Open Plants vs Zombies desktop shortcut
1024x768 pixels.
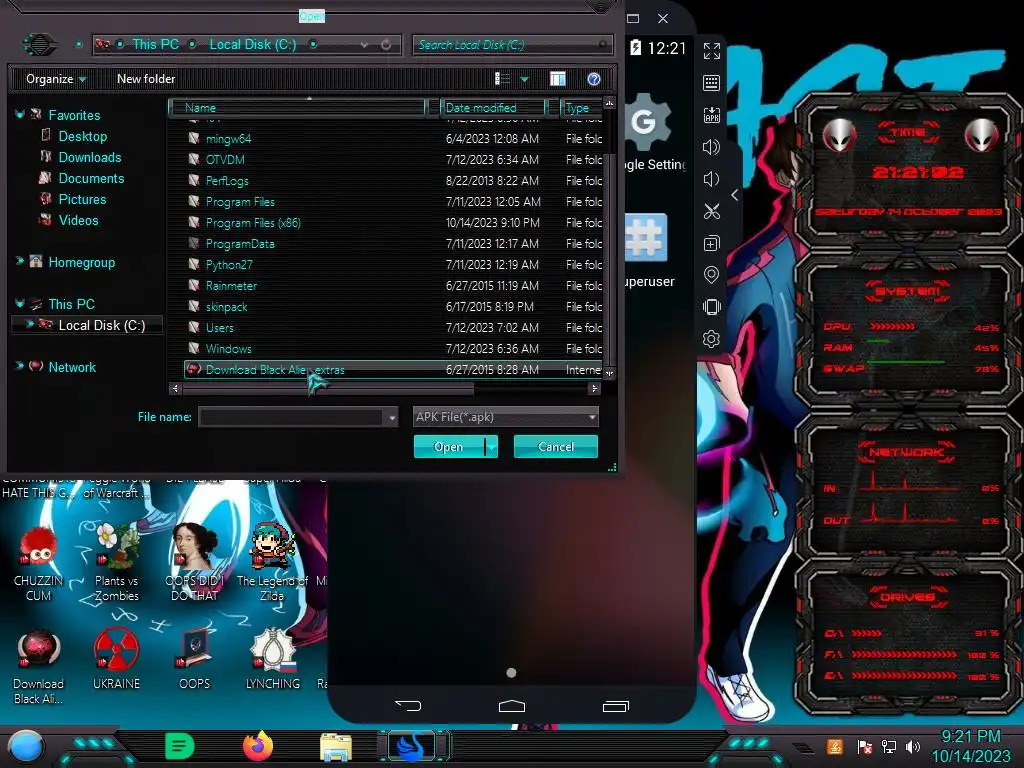(117, 564)
